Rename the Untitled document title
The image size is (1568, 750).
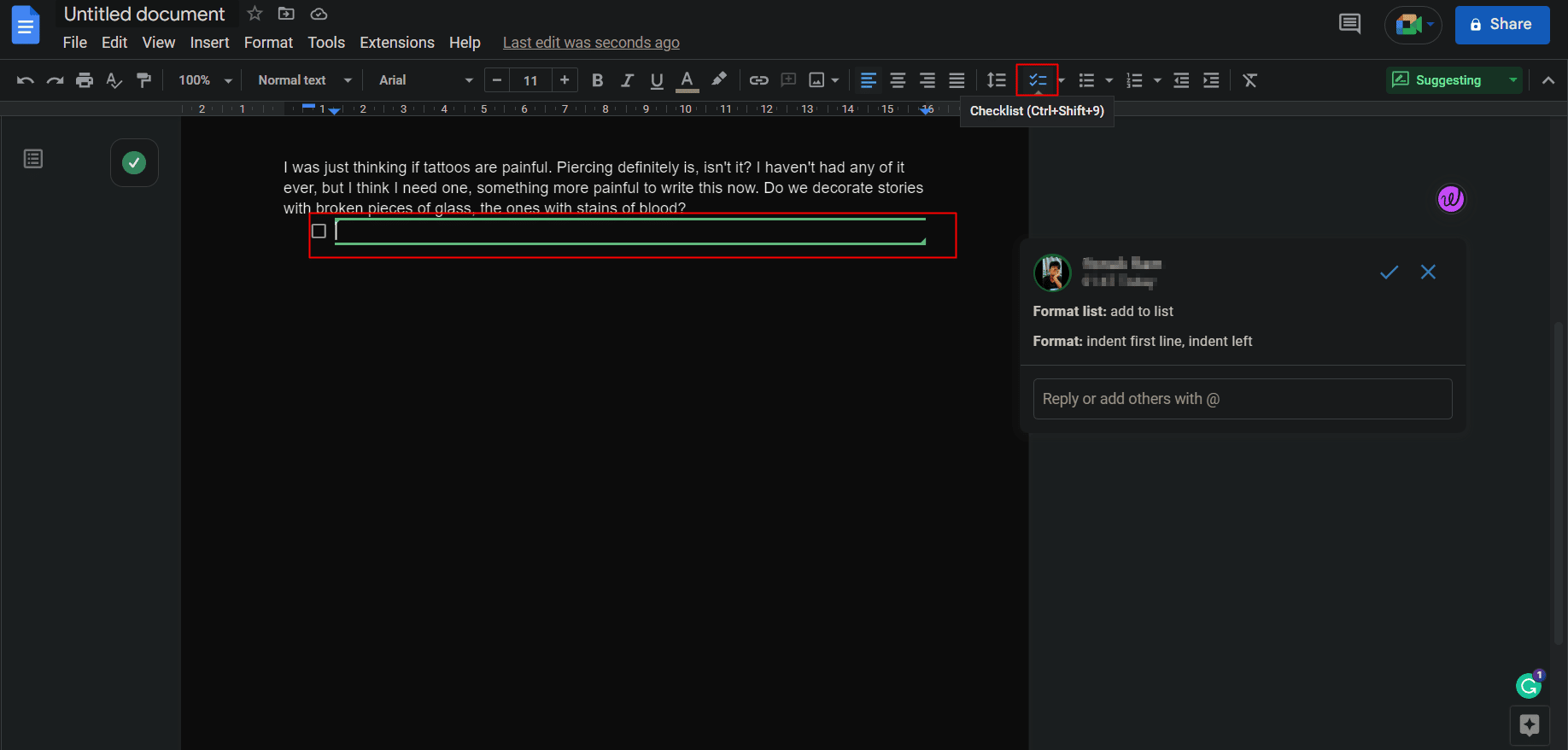(144, 14)
